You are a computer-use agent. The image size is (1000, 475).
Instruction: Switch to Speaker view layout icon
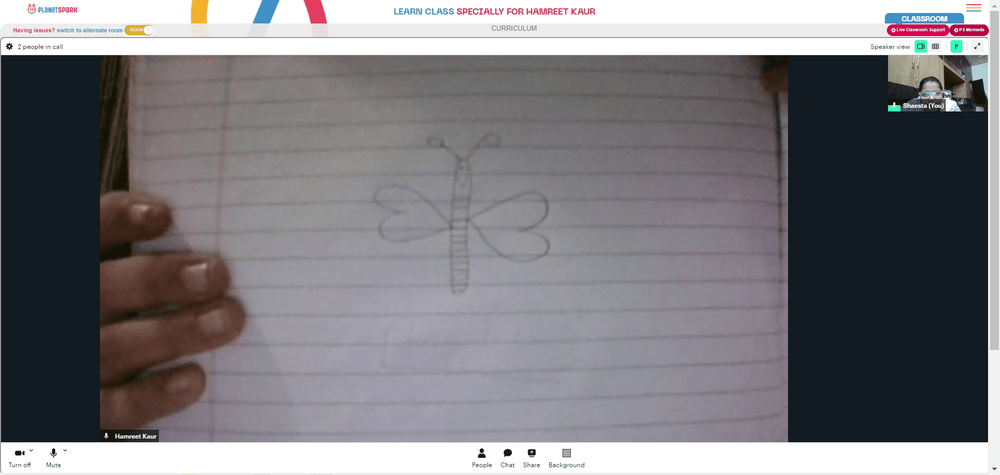[920, 47]
